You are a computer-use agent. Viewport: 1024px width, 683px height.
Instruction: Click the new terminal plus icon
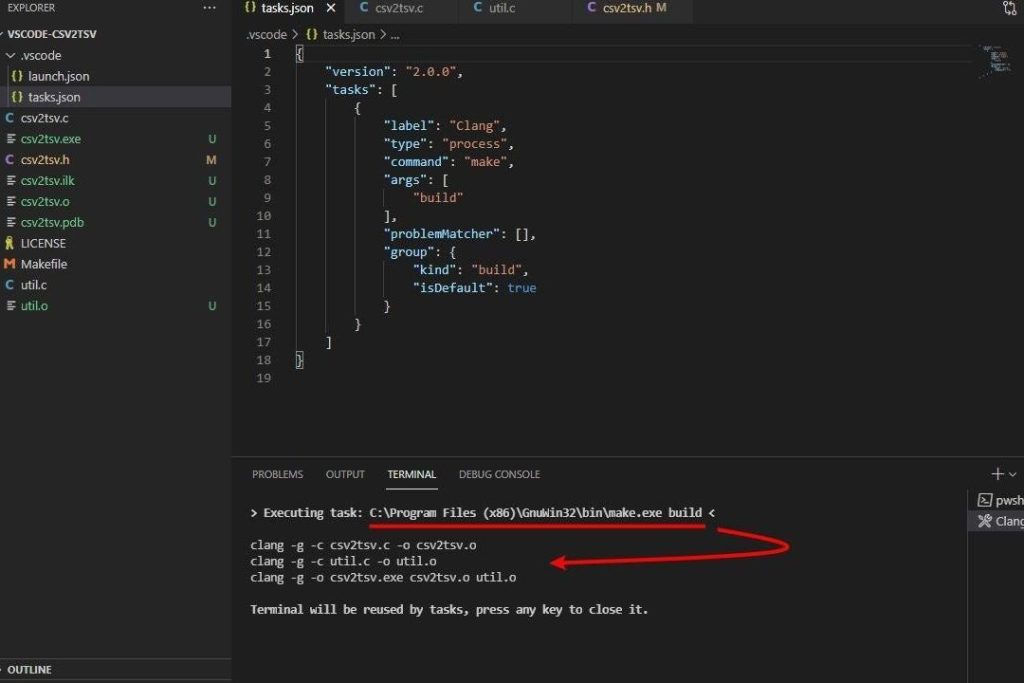pyautogui.click(x=997, y=474)
